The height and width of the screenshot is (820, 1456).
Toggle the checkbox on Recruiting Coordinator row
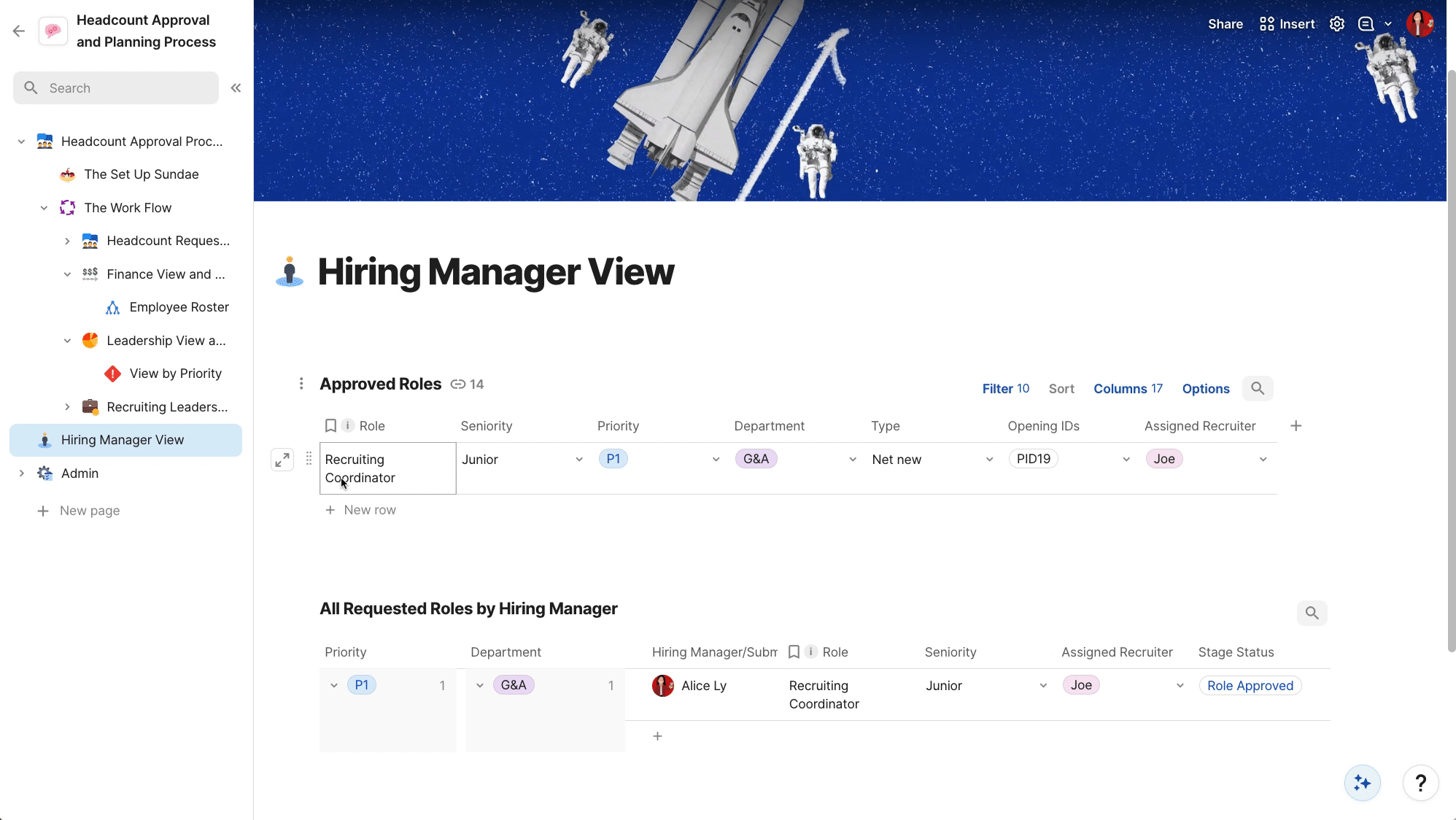(330, 459)
